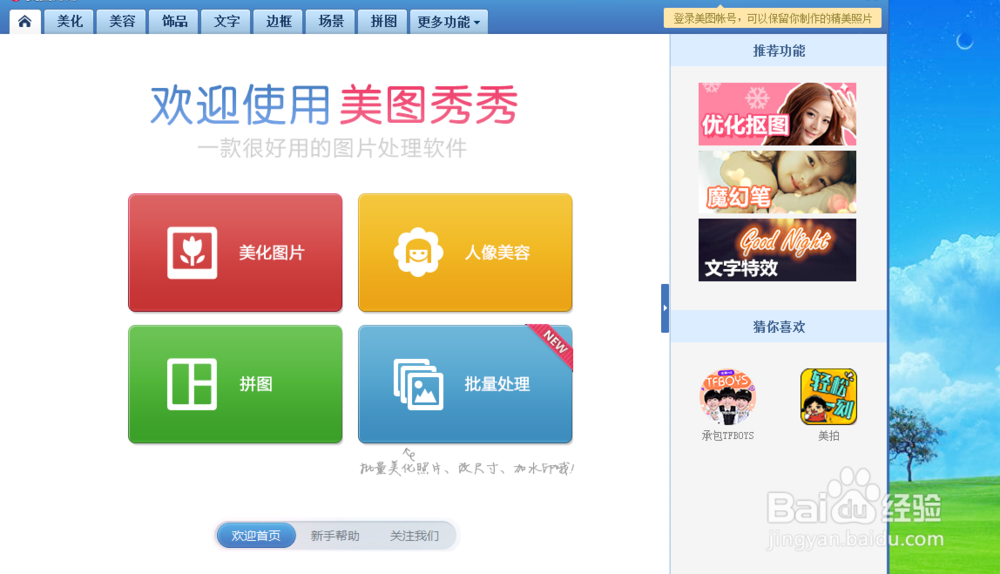Click the 美拍 app icon
The image size is (1000, 574).
828,397
